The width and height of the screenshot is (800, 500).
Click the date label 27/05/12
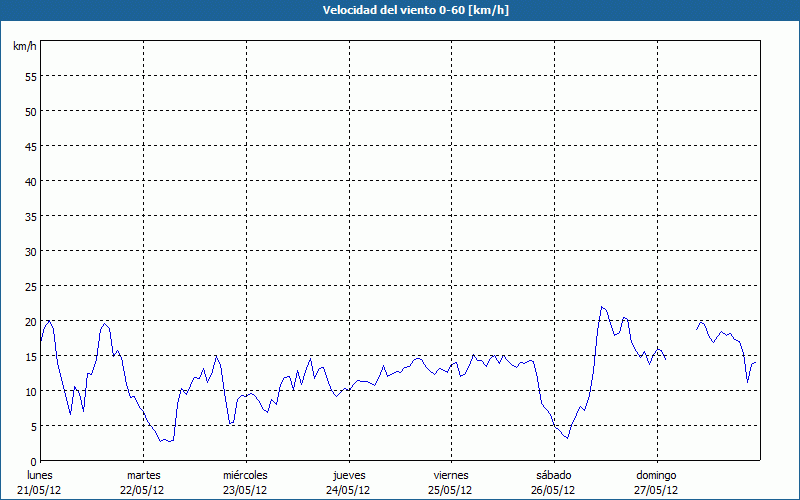pyautogui.click(x=655, y=490)
